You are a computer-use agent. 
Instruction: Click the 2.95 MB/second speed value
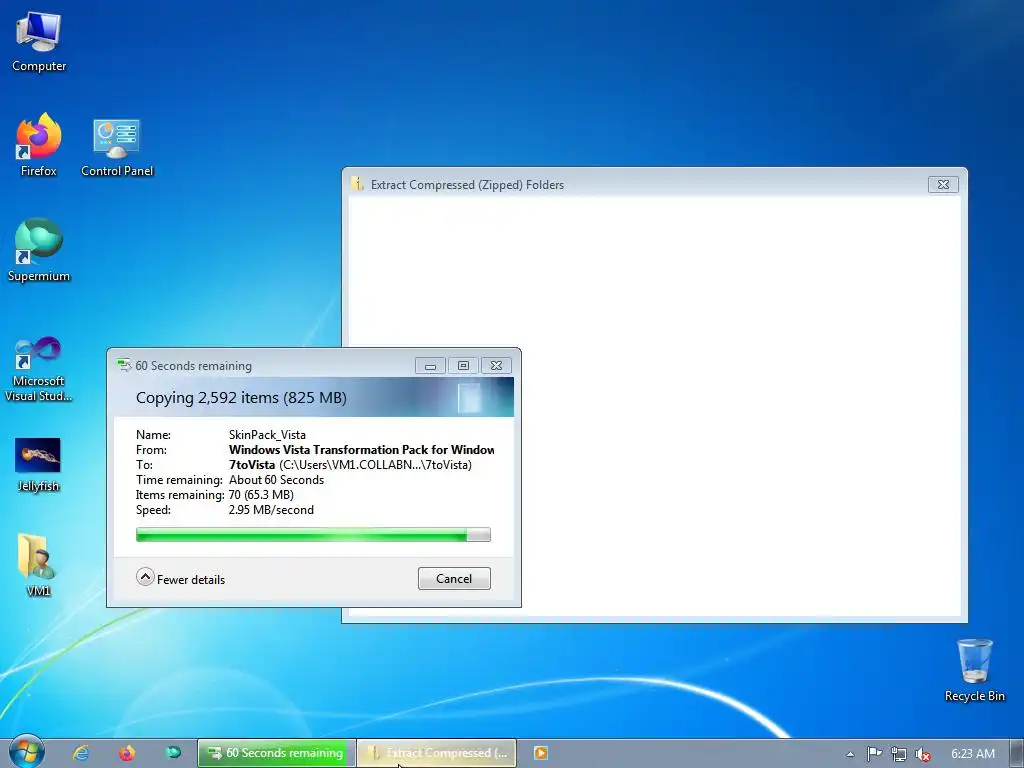pyautogui.click(x=271, y=510)
